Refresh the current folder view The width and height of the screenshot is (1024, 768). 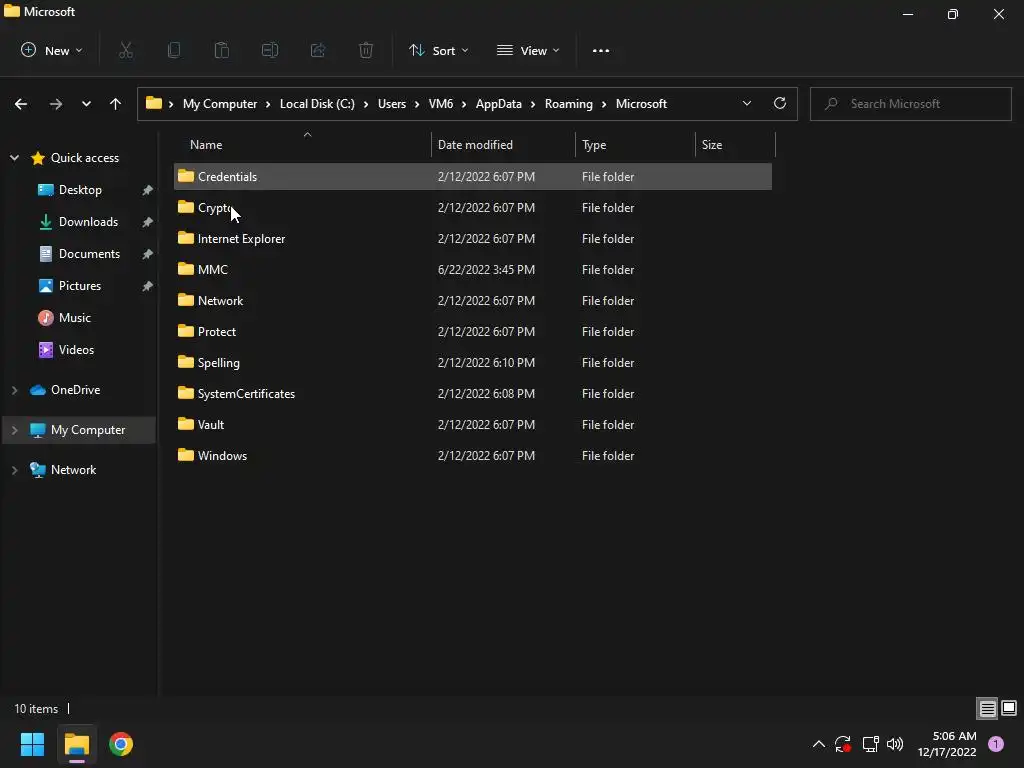click(x=780, y=103)
